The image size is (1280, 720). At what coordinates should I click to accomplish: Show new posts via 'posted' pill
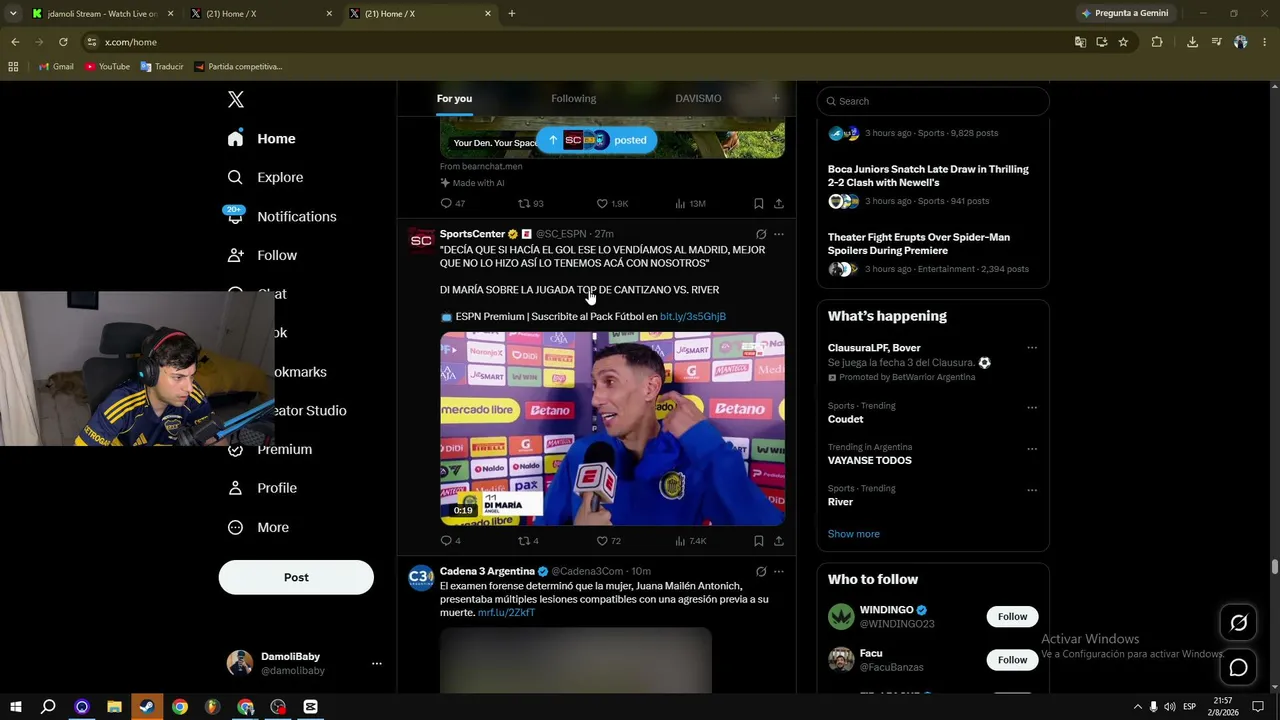(x=597, y=140)
